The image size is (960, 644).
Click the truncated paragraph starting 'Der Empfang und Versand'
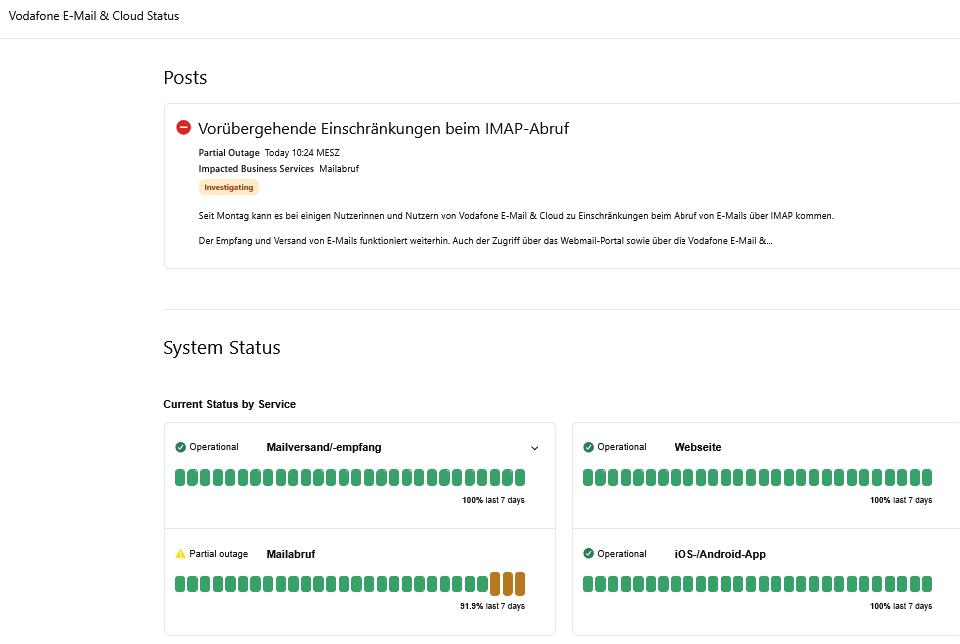[486, 241]
